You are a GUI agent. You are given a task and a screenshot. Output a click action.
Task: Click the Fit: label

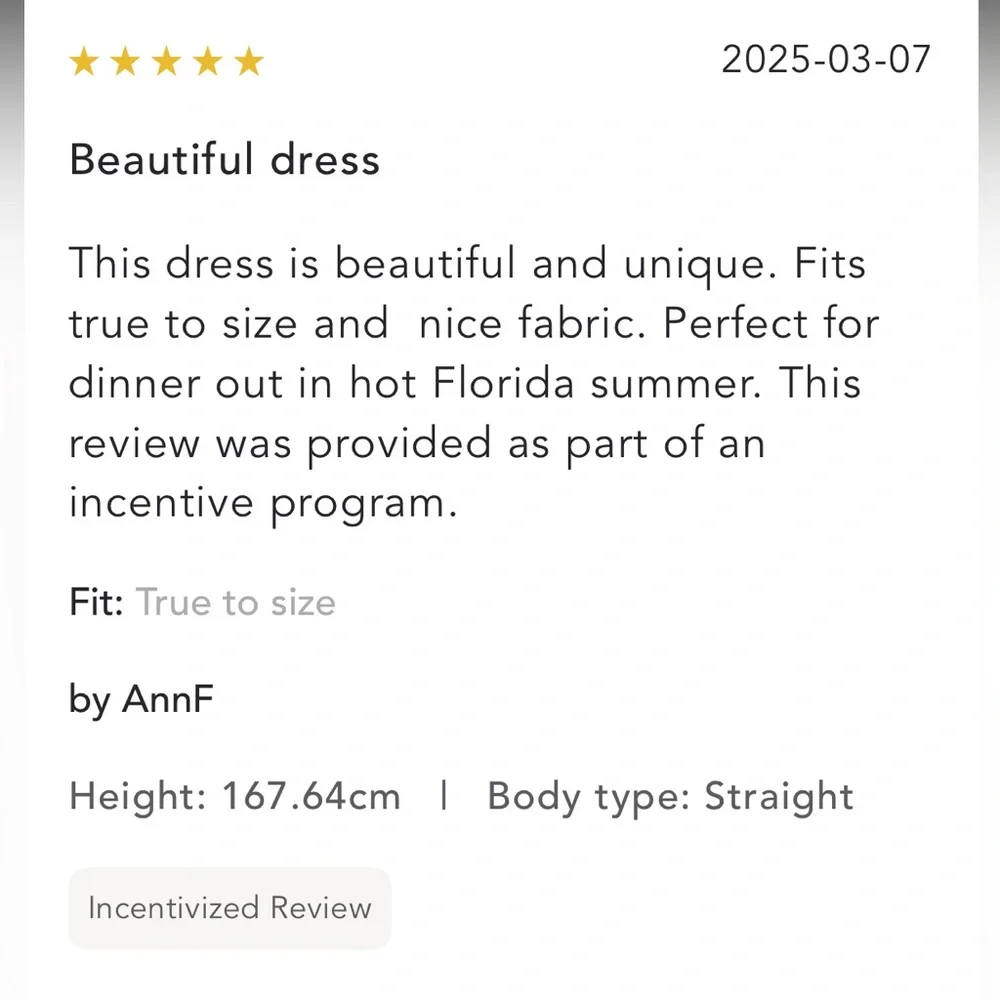tap(96, 601)
